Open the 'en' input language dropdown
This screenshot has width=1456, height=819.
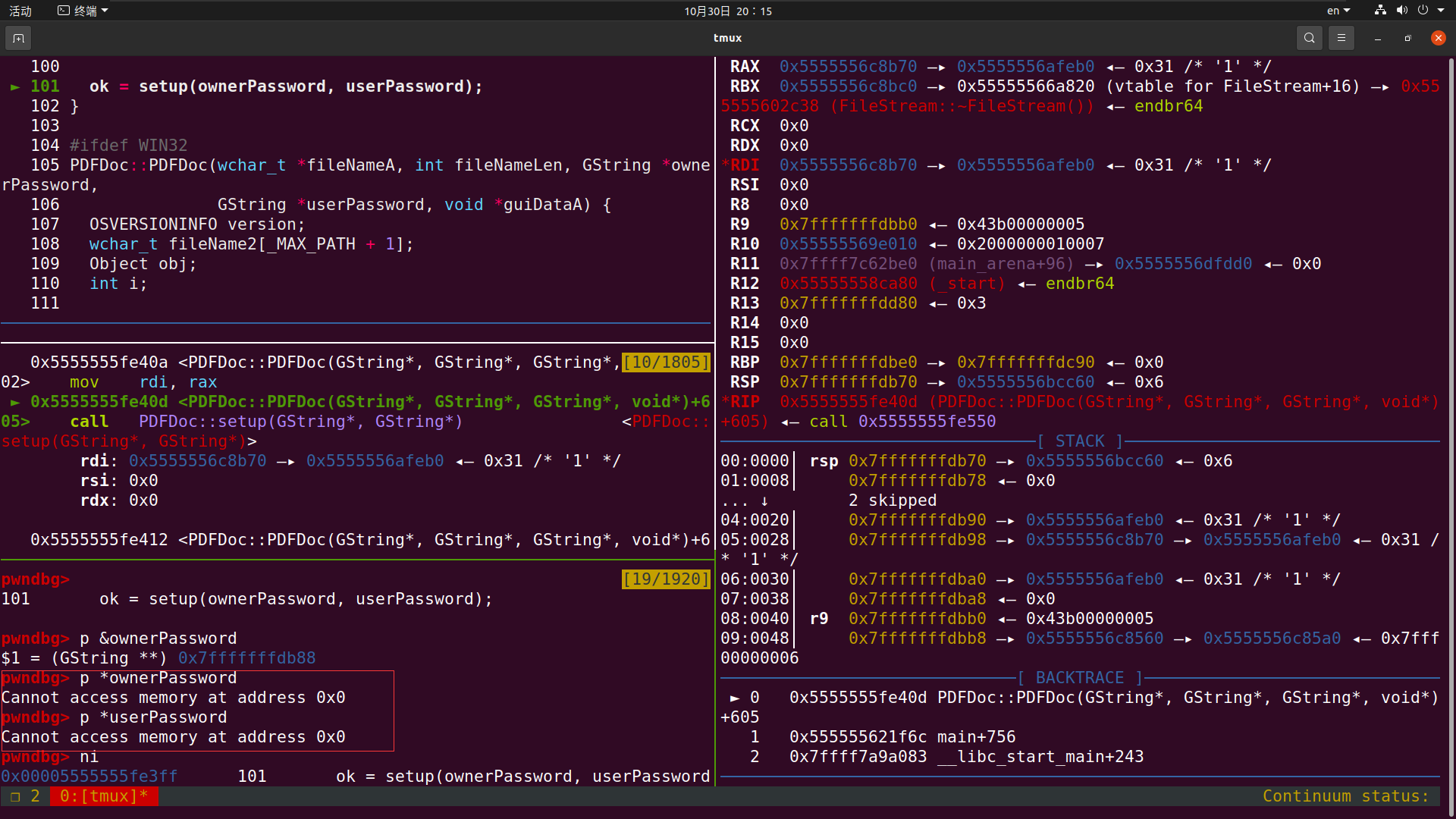click(x=1338, y=11)
